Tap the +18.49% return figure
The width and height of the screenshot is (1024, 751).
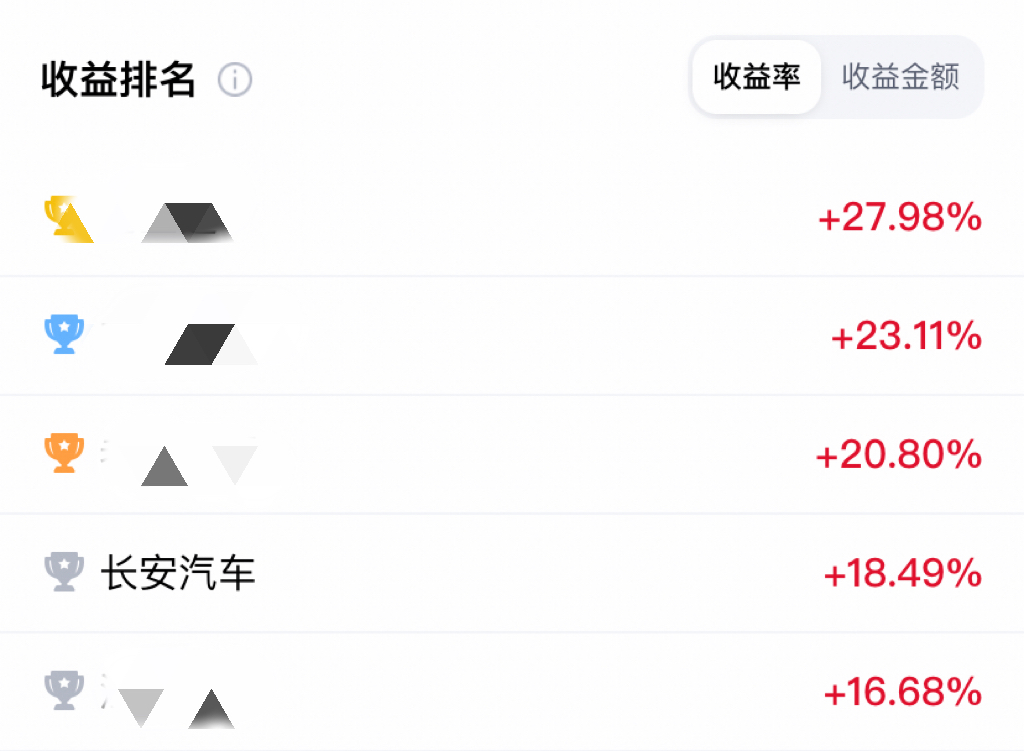[902, 574]
